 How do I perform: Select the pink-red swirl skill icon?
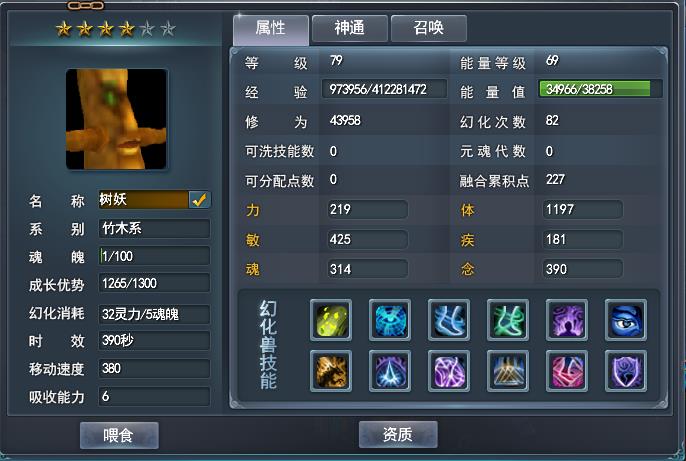pyautogui.click(x=567, y=371)
